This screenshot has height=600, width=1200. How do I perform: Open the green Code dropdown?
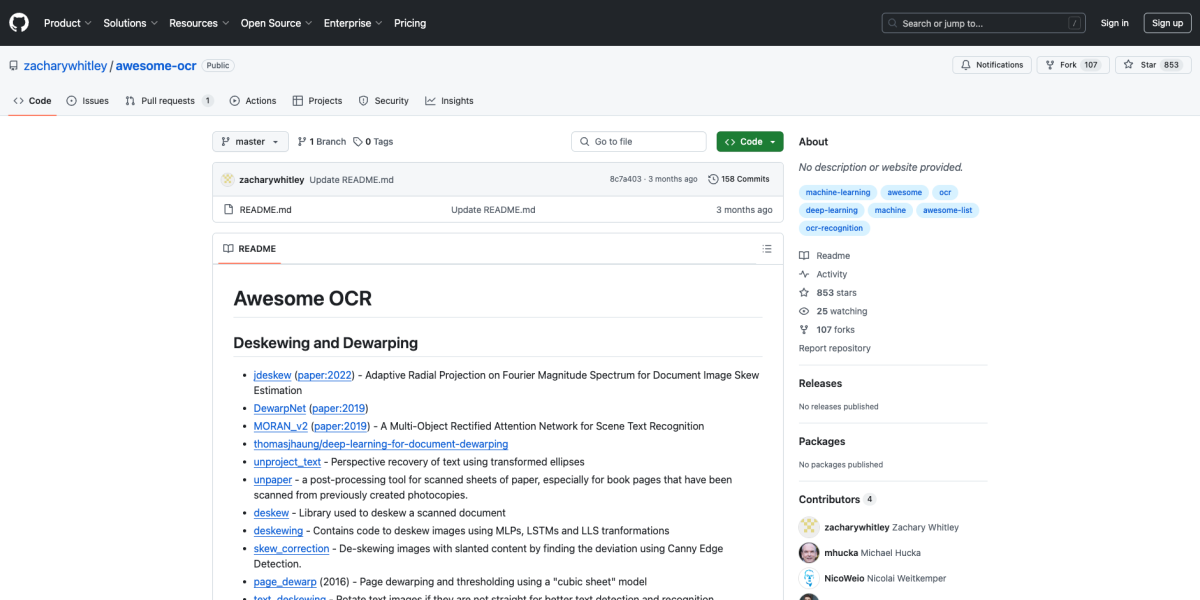pos(749,141)
